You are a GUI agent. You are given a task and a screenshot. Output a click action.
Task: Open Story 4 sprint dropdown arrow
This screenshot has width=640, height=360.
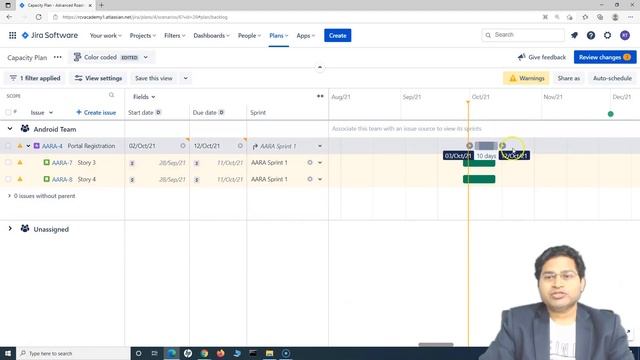pos(320,179)
